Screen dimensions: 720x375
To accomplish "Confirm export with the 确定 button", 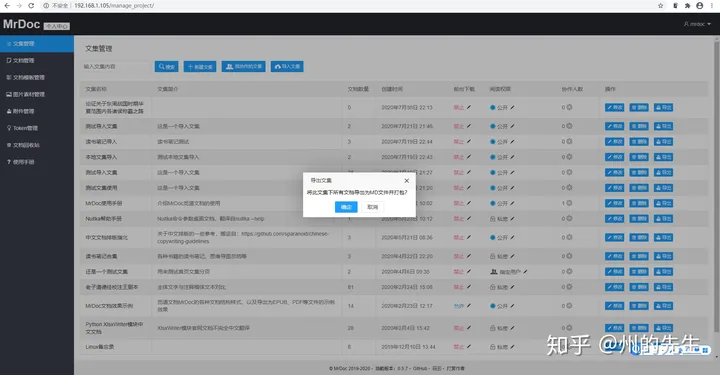I will (346, 207).
